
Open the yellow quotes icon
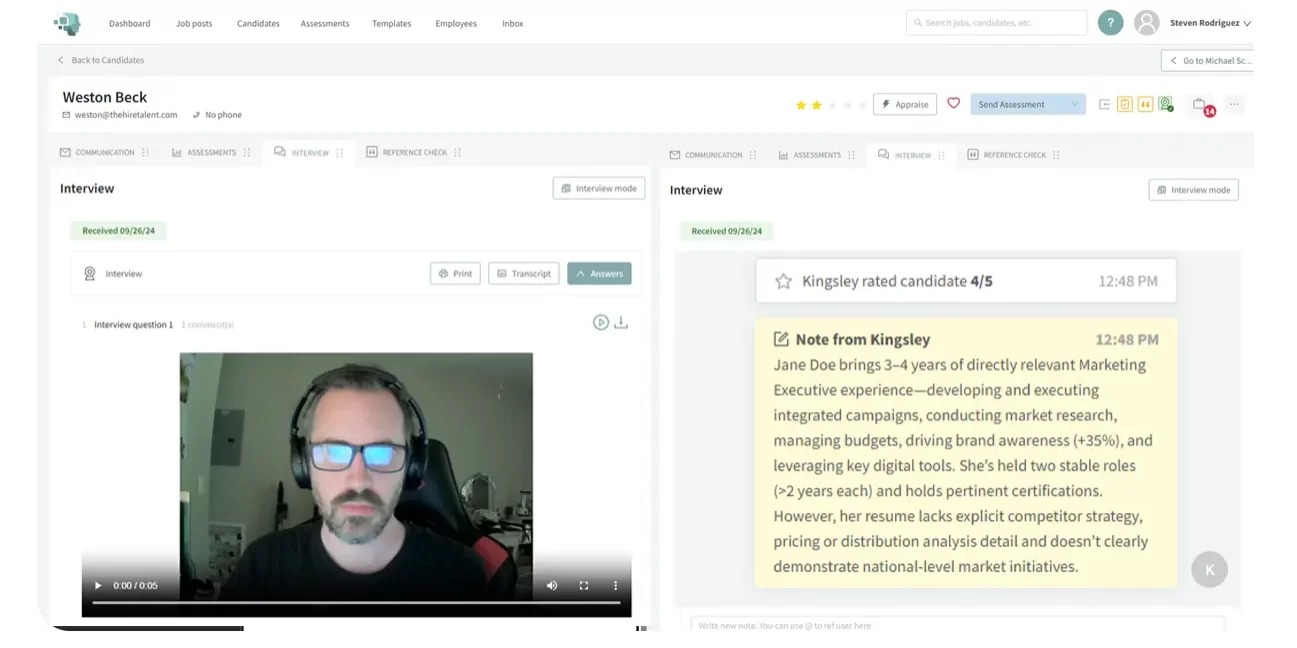[x=1145, y=103]
